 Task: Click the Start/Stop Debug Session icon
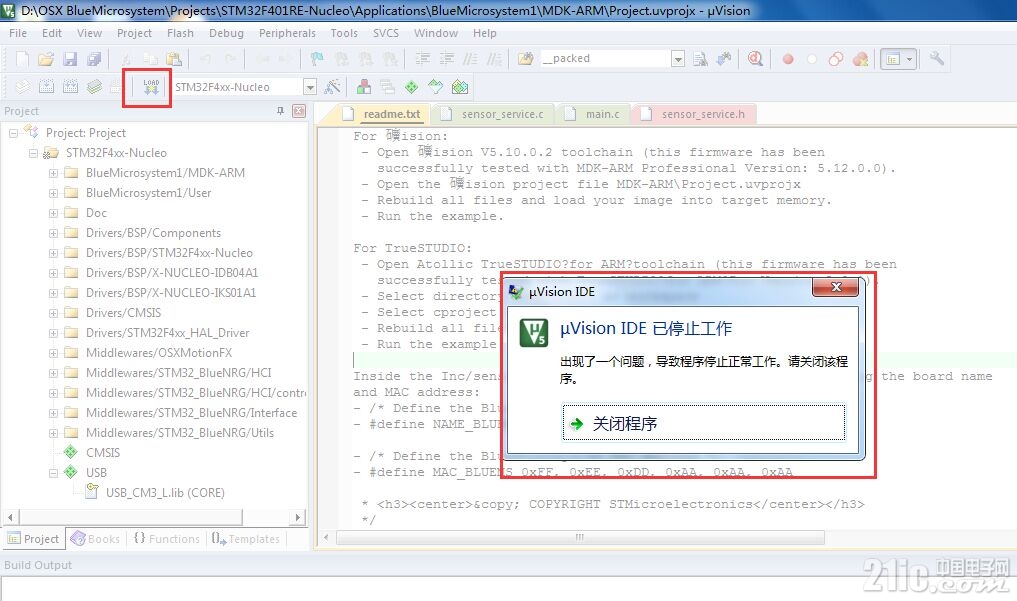755,59
